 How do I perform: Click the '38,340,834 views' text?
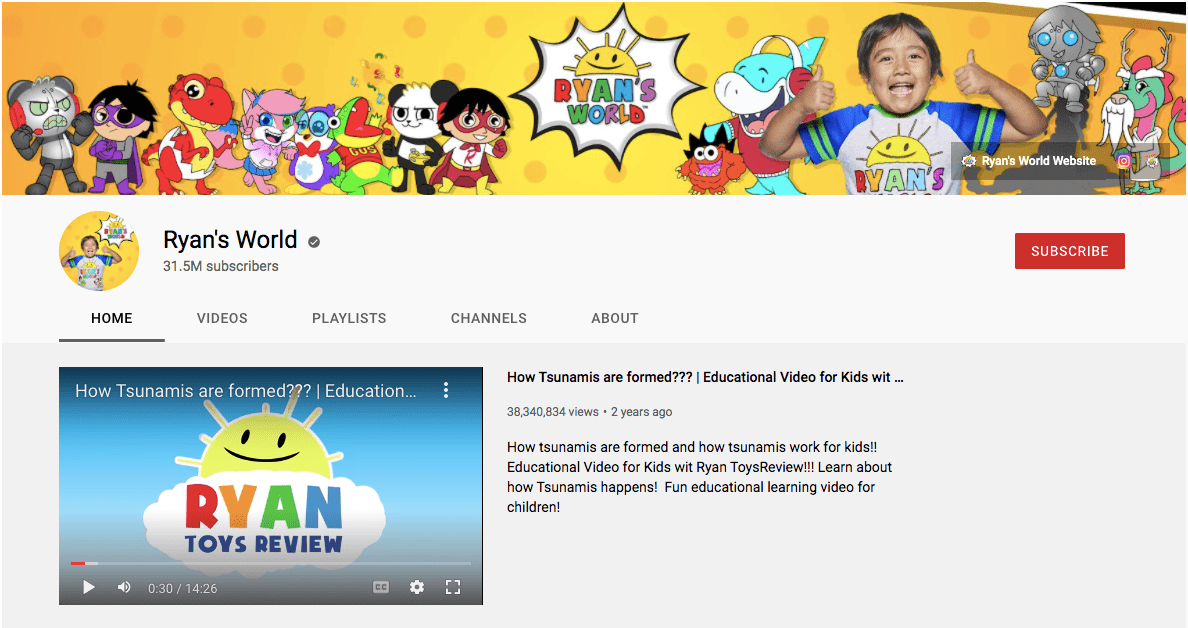tap(552, 412)
